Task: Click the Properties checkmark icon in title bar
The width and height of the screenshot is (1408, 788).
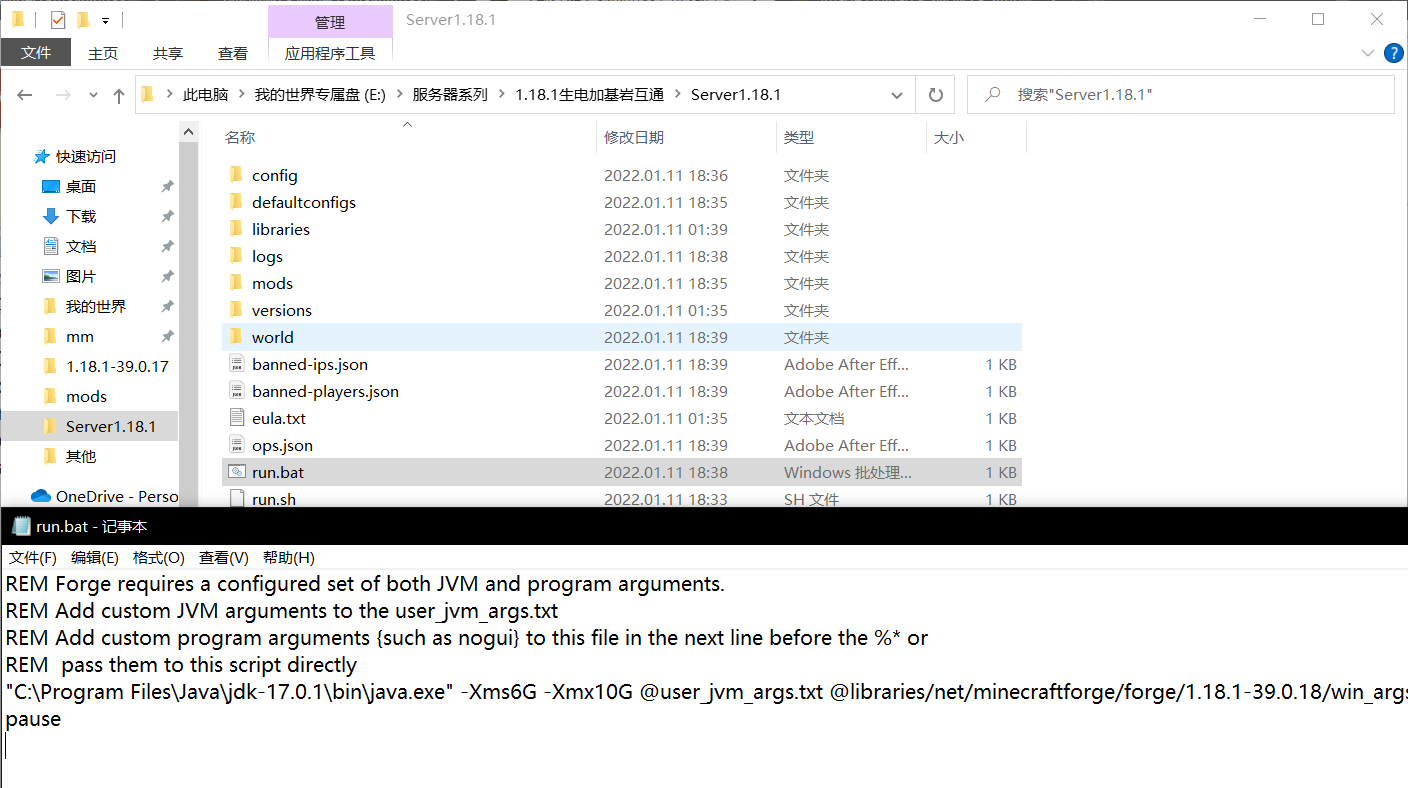Action: (x=58, y=19)
